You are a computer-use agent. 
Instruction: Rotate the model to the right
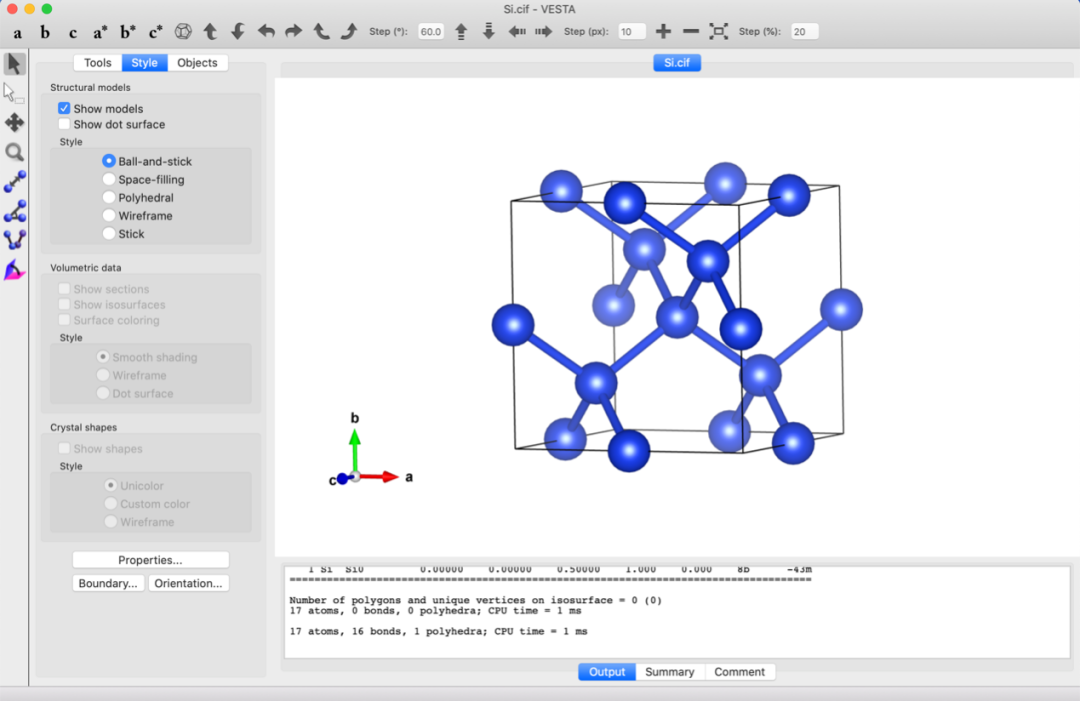[x=293, y=32]
